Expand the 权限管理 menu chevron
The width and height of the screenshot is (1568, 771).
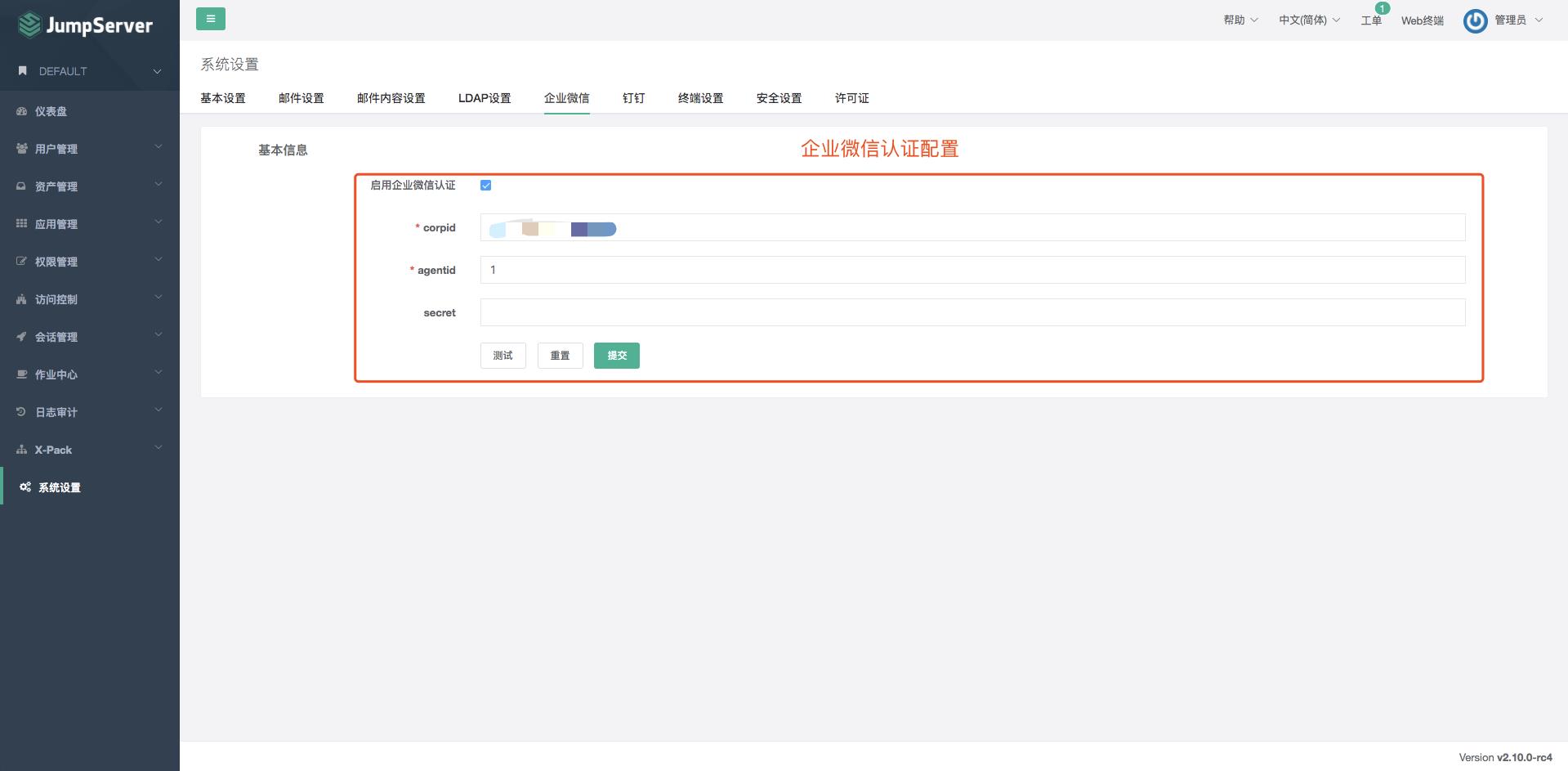click(159, 260)
